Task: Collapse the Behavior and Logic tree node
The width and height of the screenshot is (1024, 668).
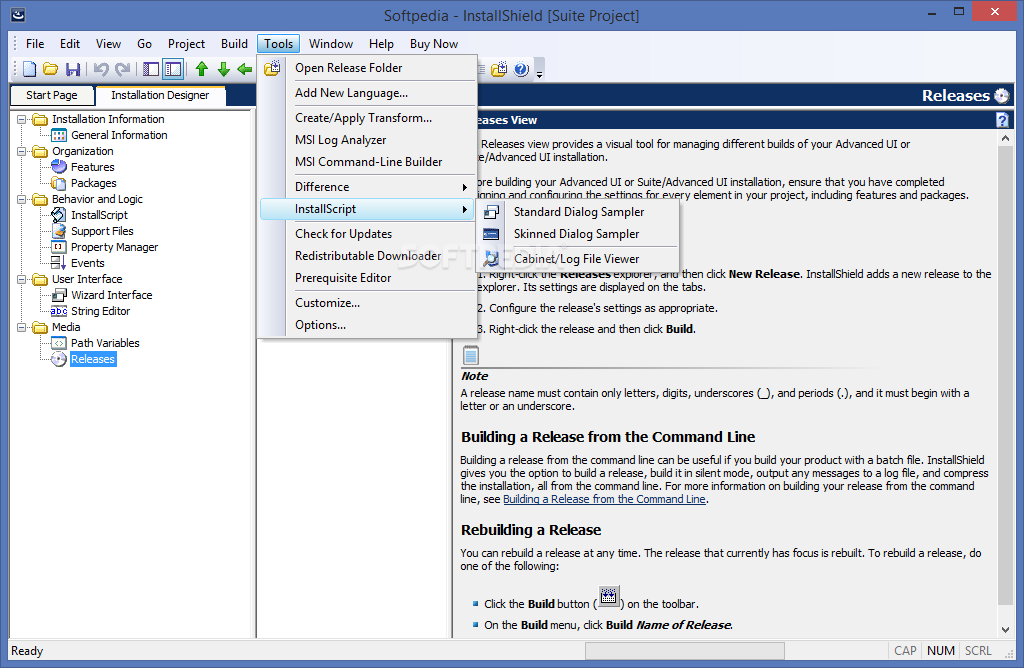Action: (x=22, y=199)
